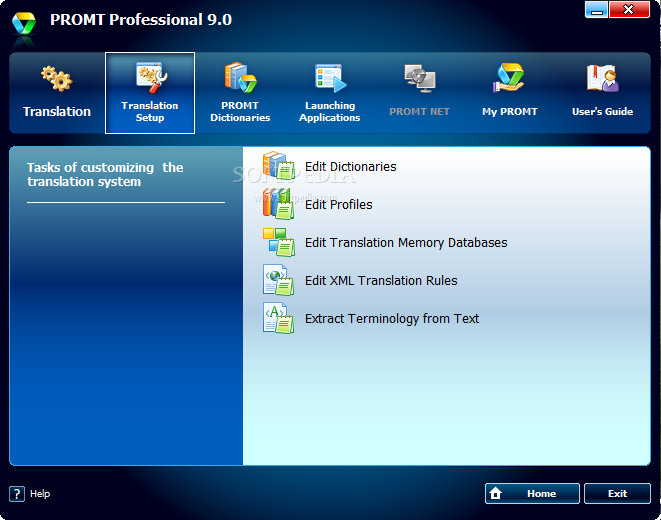Click the Edit Profiles books icon

pyautogui.click(x=278, y=204)
